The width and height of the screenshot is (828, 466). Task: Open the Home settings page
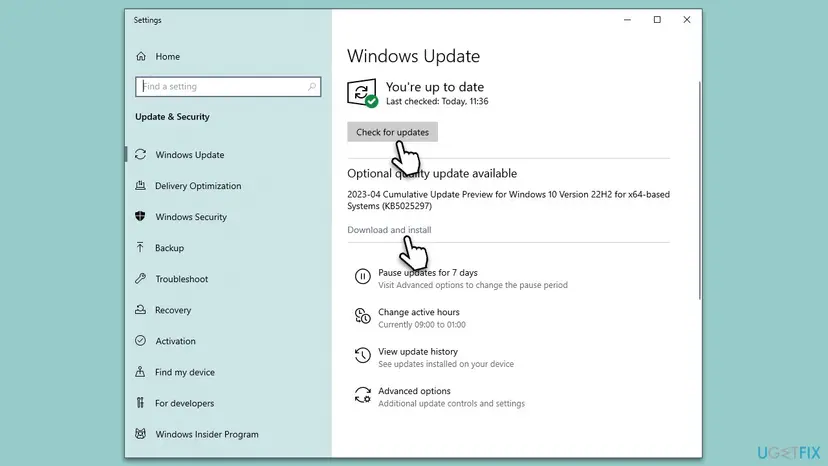click(167, 57)
